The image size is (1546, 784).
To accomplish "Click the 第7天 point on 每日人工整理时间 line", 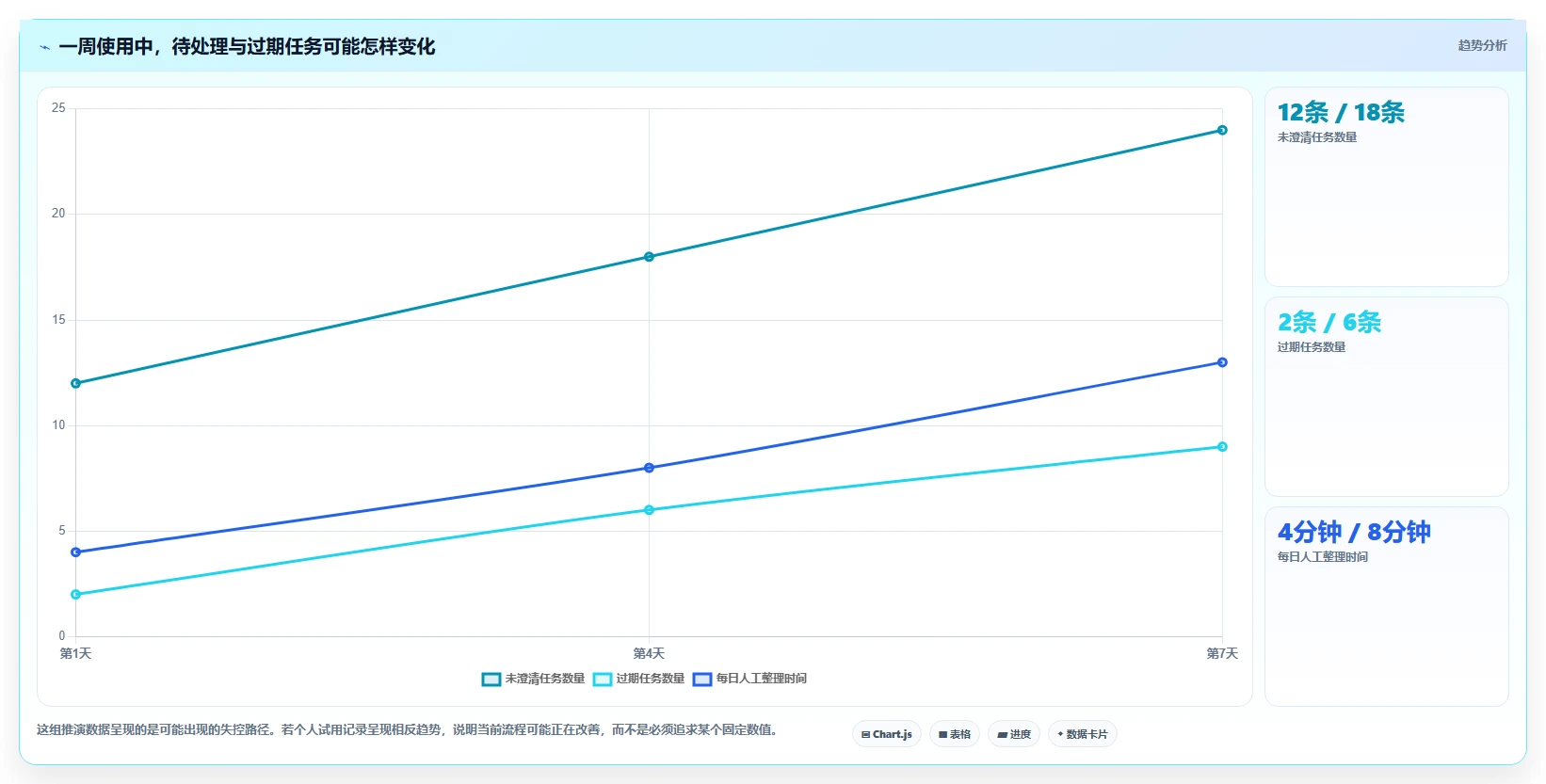I will click(1222, 362).
